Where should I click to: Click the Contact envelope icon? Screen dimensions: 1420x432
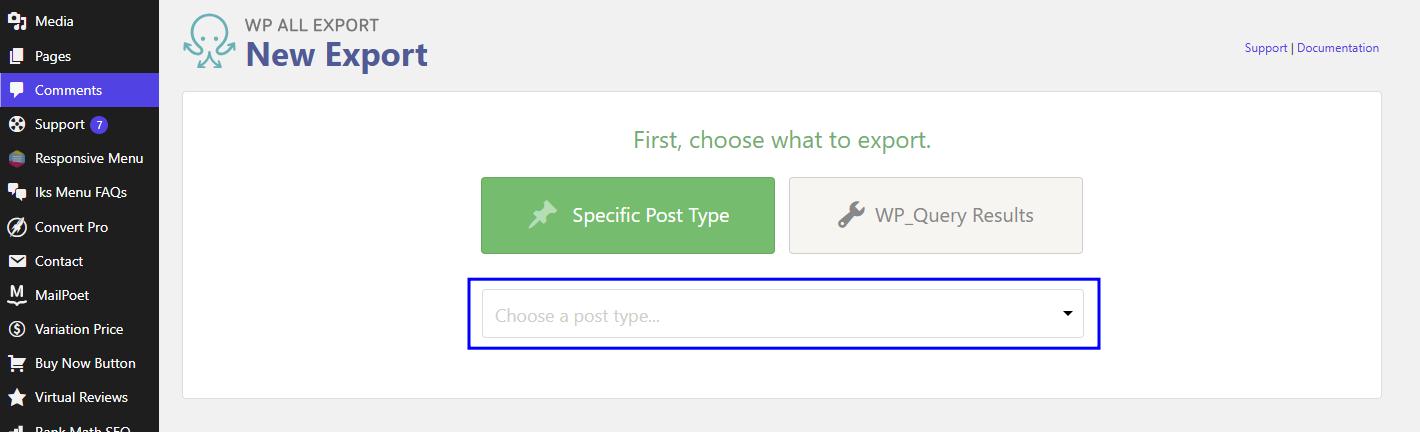coord(17,261)
